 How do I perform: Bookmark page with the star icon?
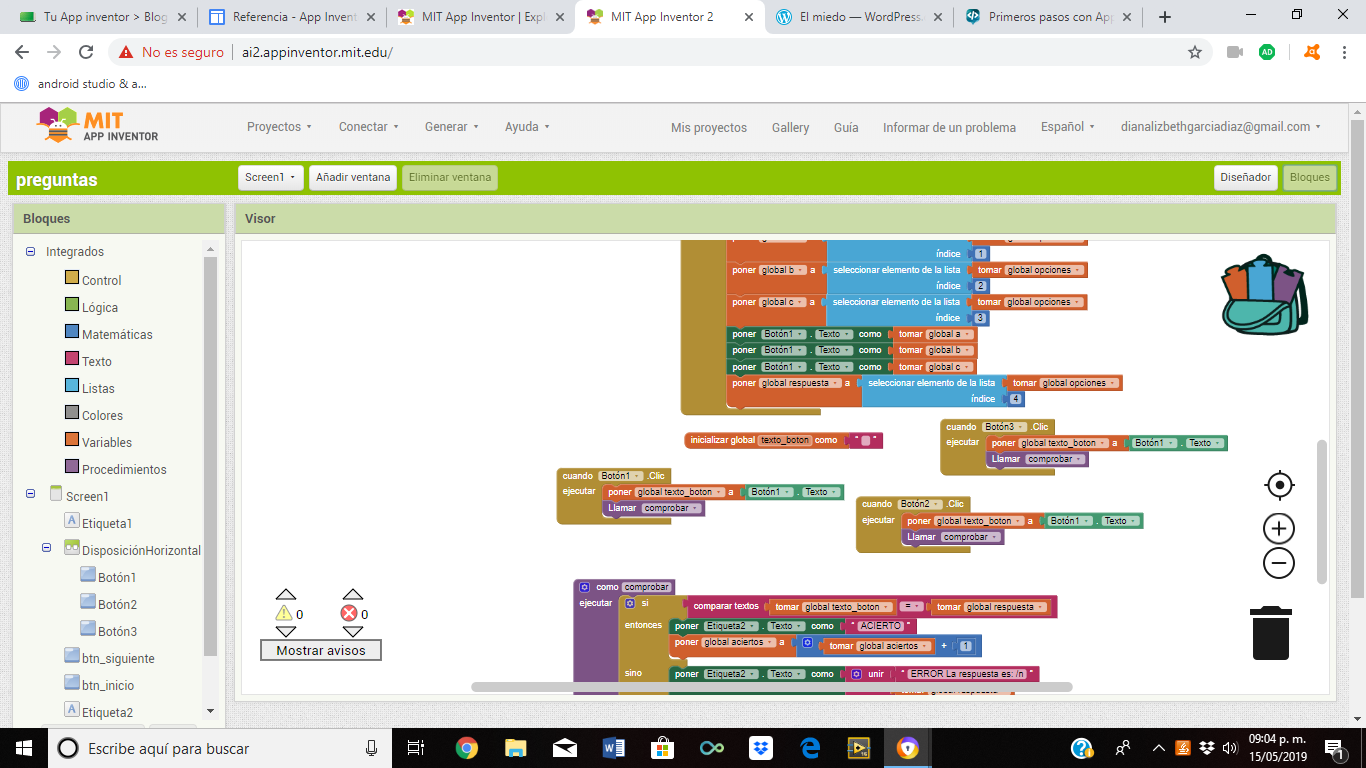click(1194, 52)
